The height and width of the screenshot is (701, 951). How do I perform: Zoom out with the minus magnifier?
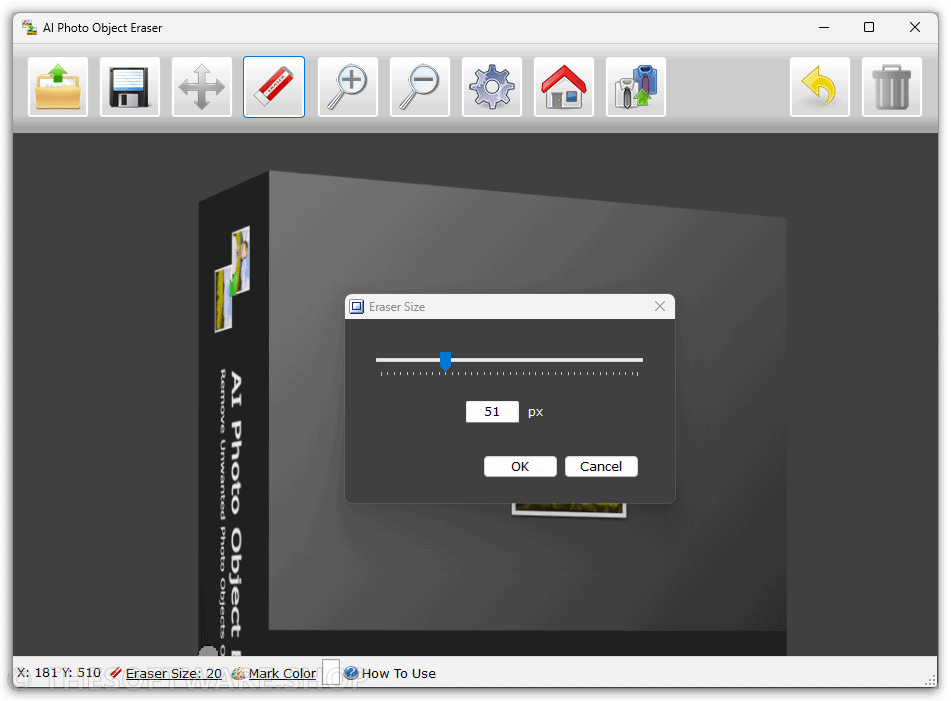[420, 87]
